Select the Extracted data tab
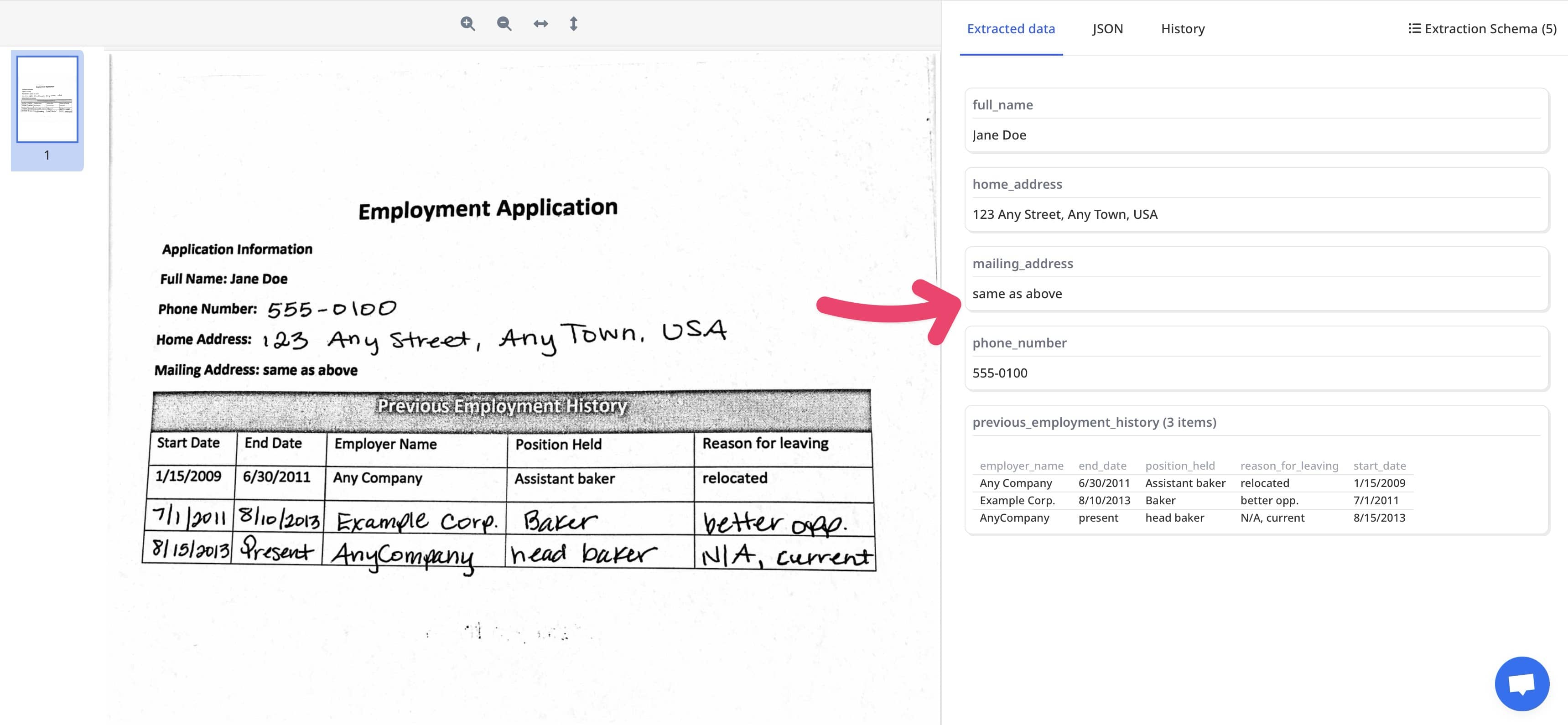The height and width of the screenshot is (725, 1568). pos(1010,28)
